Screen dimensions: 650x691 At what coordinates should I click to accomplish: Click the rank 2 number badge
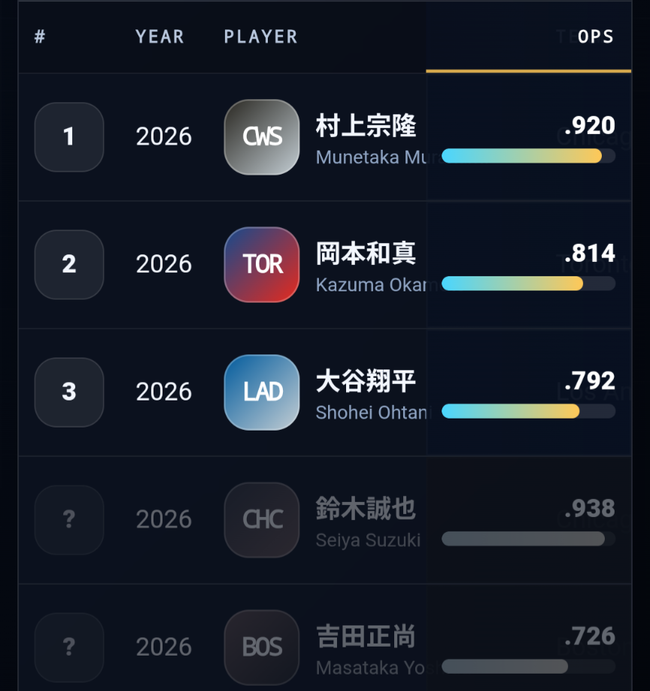[x=69, y=264]
